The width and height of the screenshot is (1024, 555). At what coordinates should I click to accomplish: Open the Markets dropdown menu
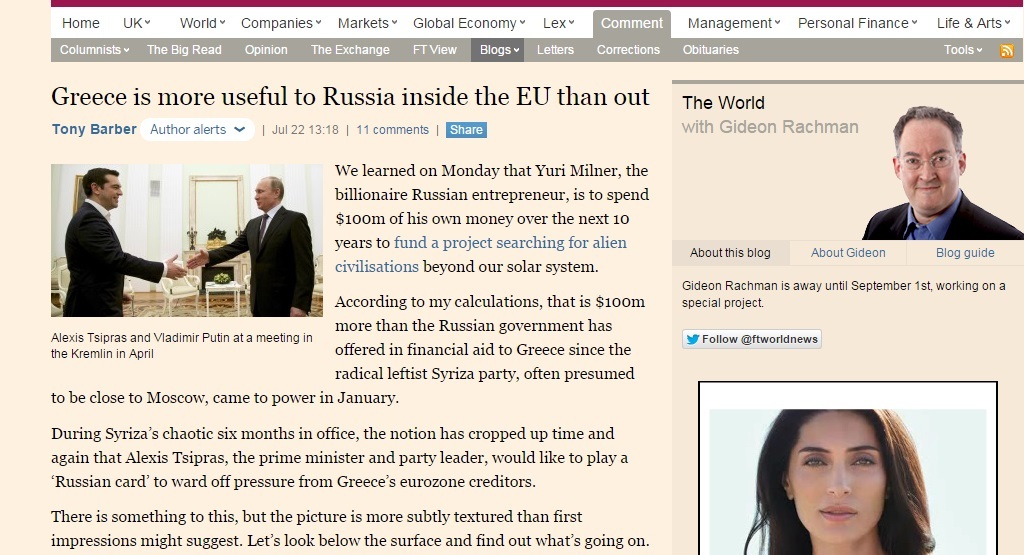(367, 24)
